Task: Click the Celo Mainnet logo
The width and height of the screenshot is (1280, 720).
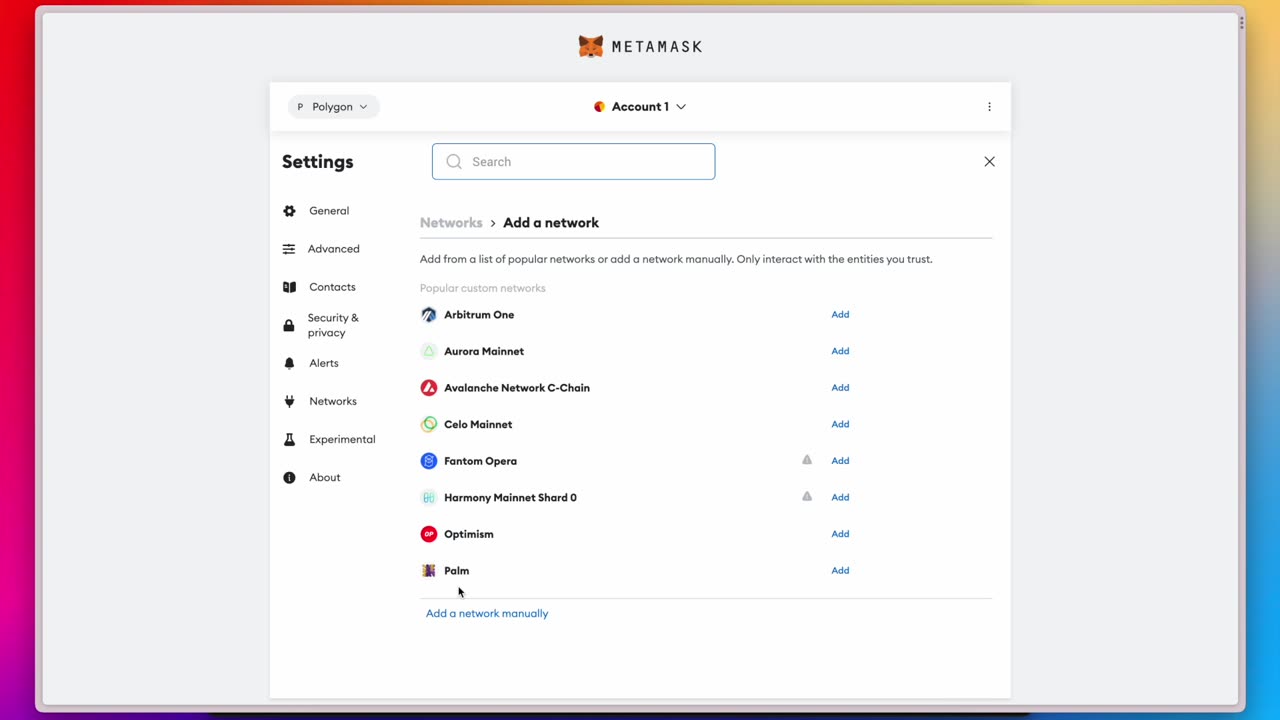Action: pos(429,424)
